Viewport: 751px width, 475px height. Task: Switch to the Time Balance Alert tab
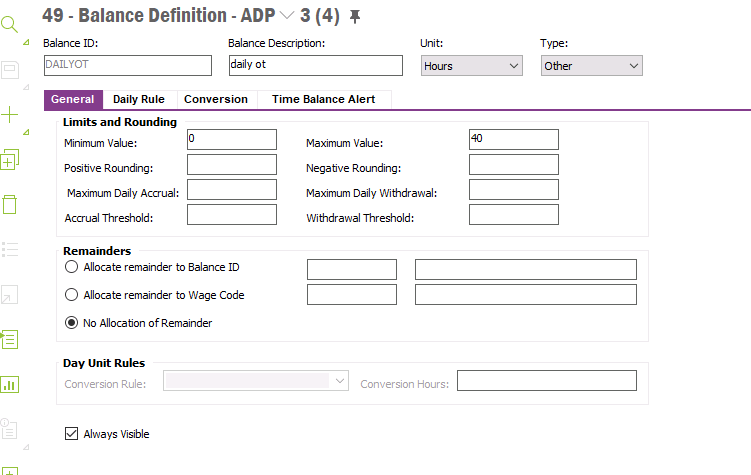point(324,100)
